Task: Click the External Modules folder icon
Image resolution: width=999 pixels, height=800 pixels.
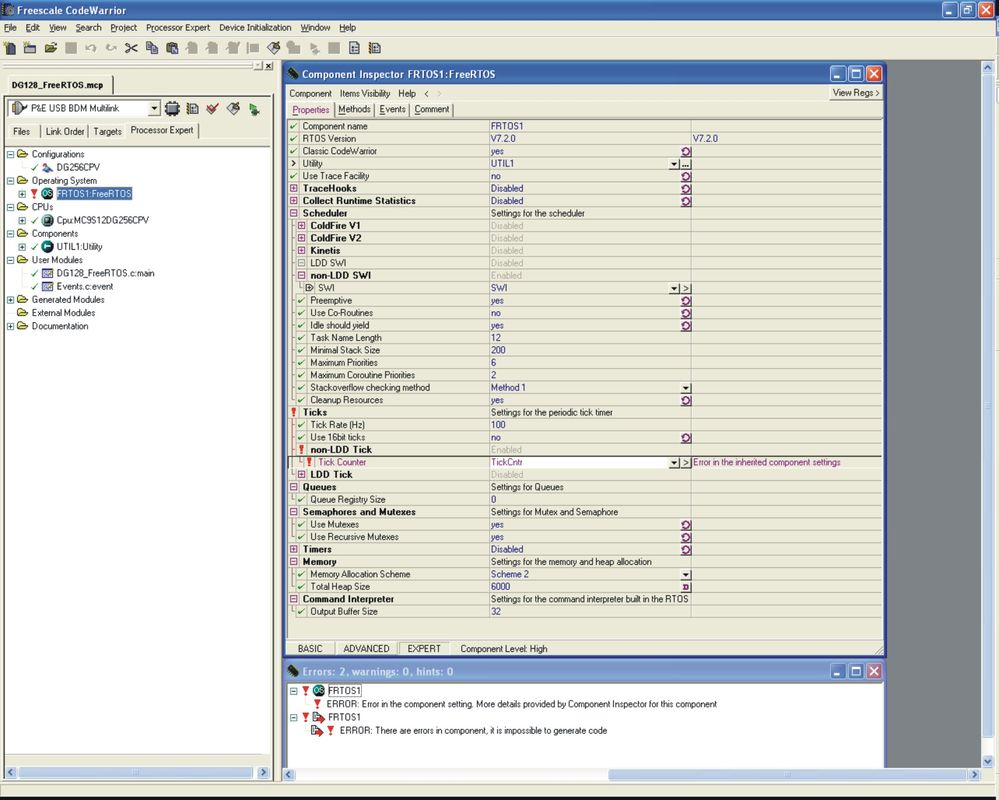Action: pyautogui.click(x=22, y=313)
